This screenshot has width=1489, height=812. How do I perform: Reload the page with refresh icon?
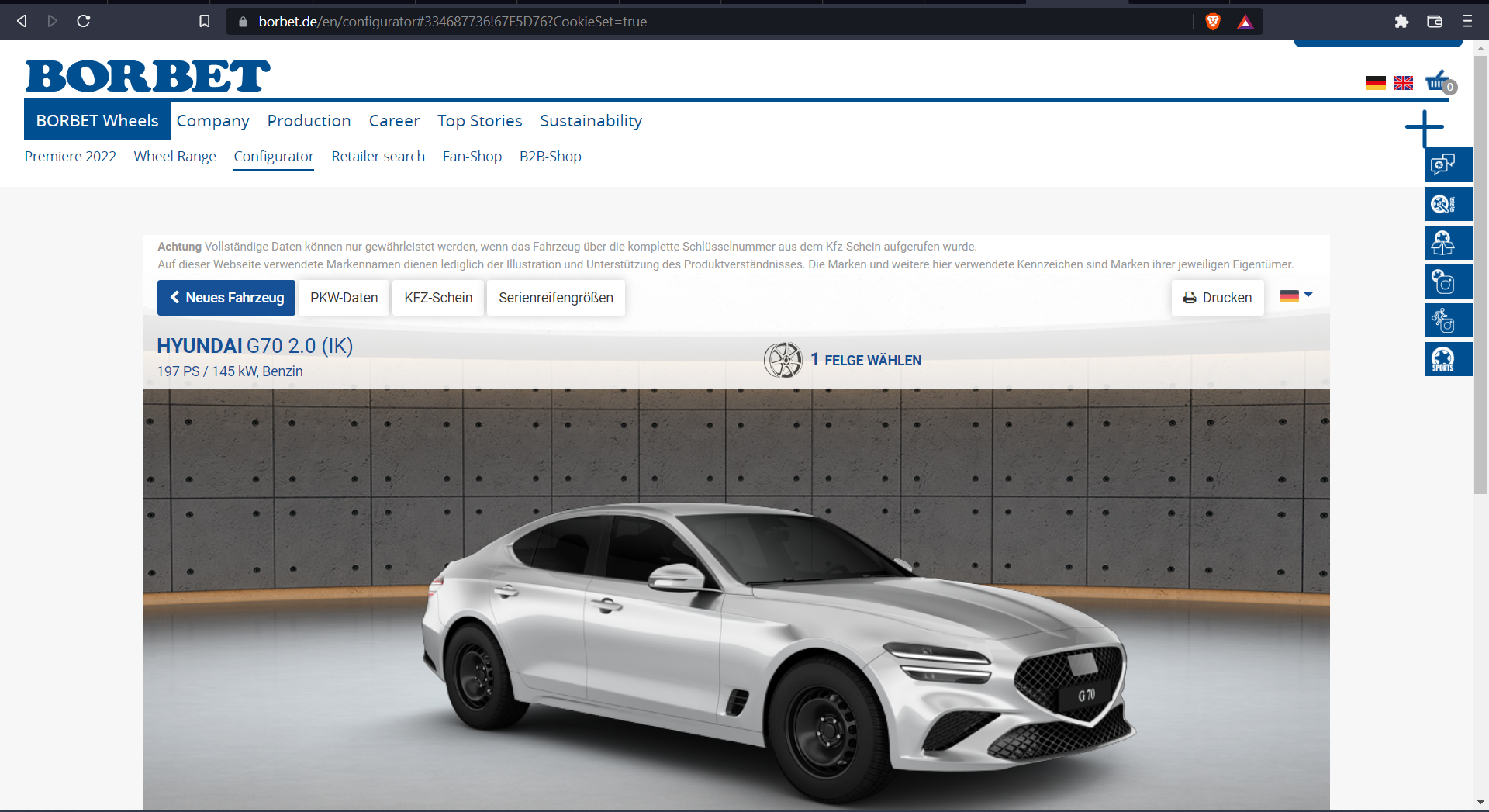click(x=84, y=22)
